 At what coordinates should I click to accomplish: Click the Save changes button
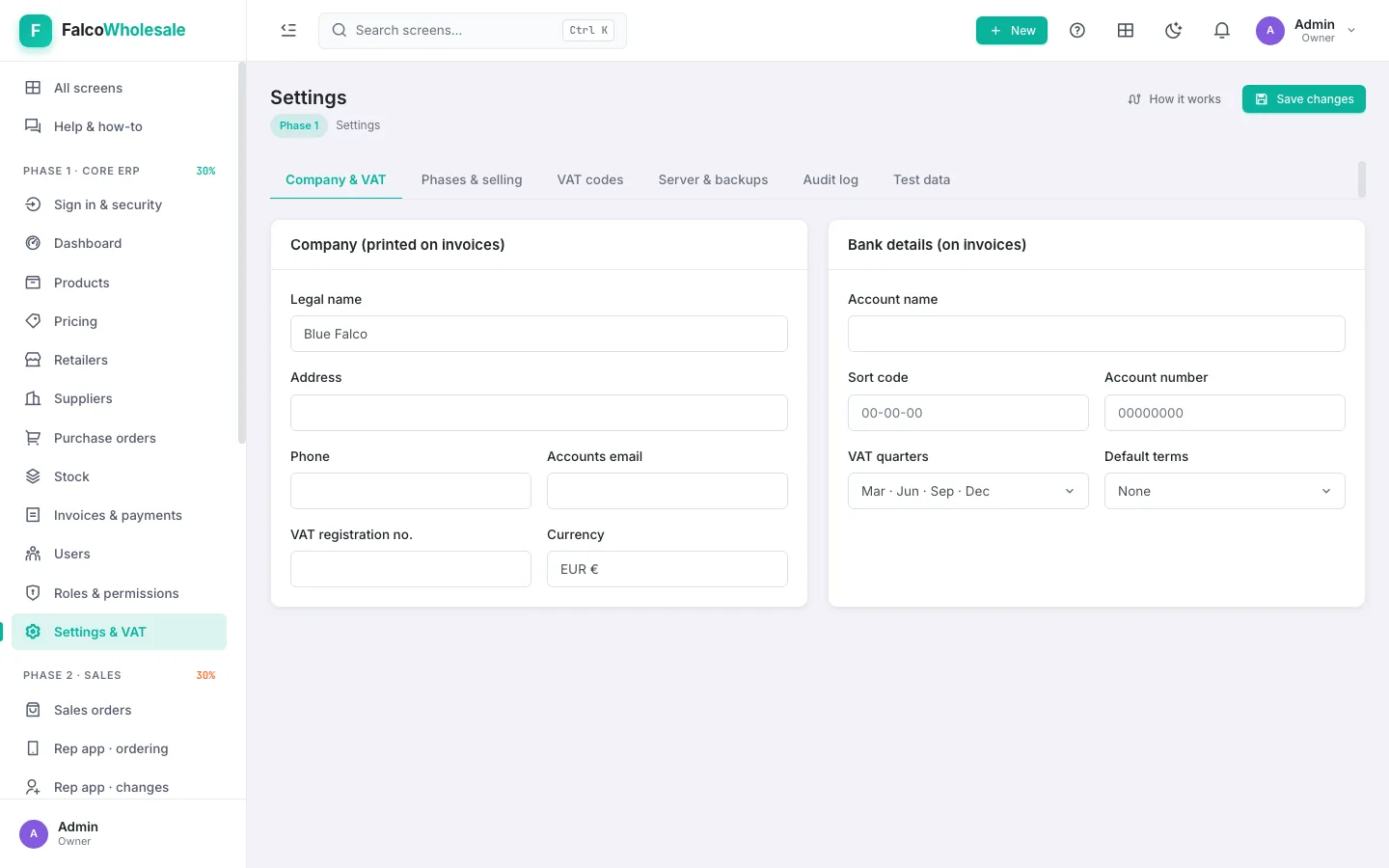click(x=1303, y=99)
